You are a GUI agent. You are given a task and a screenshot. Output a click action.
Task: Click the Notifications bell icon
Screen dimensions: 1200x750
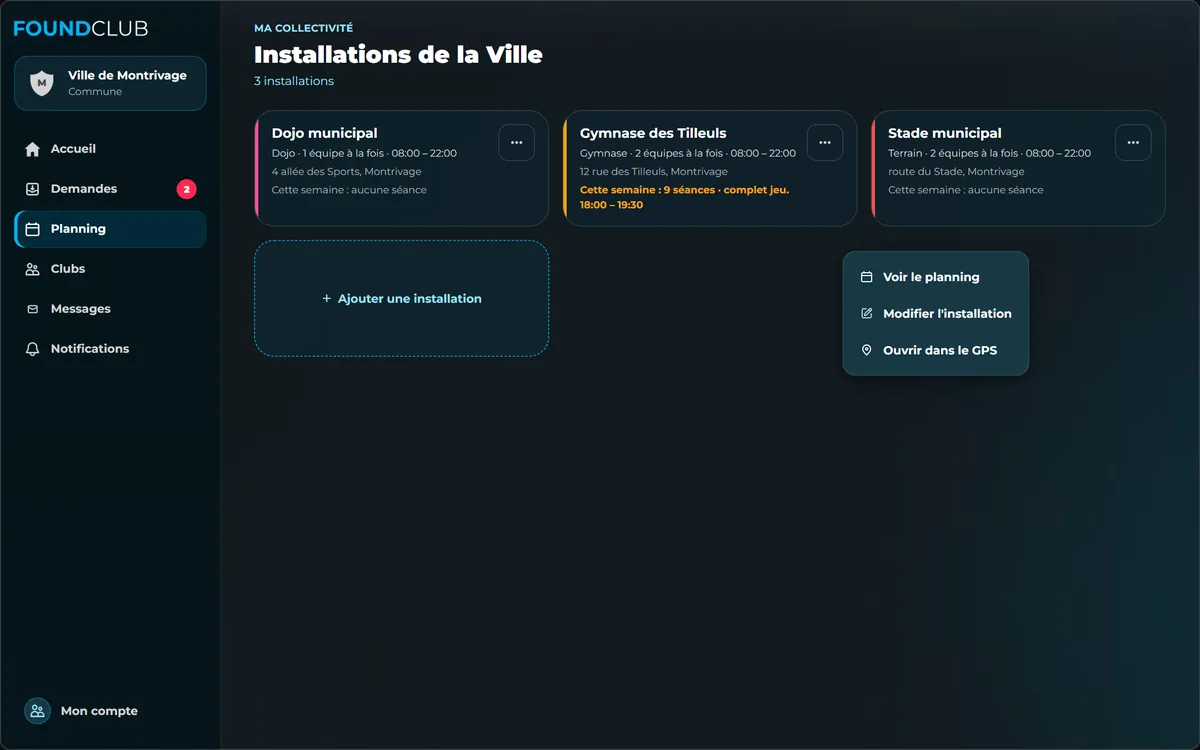(32, 349)
